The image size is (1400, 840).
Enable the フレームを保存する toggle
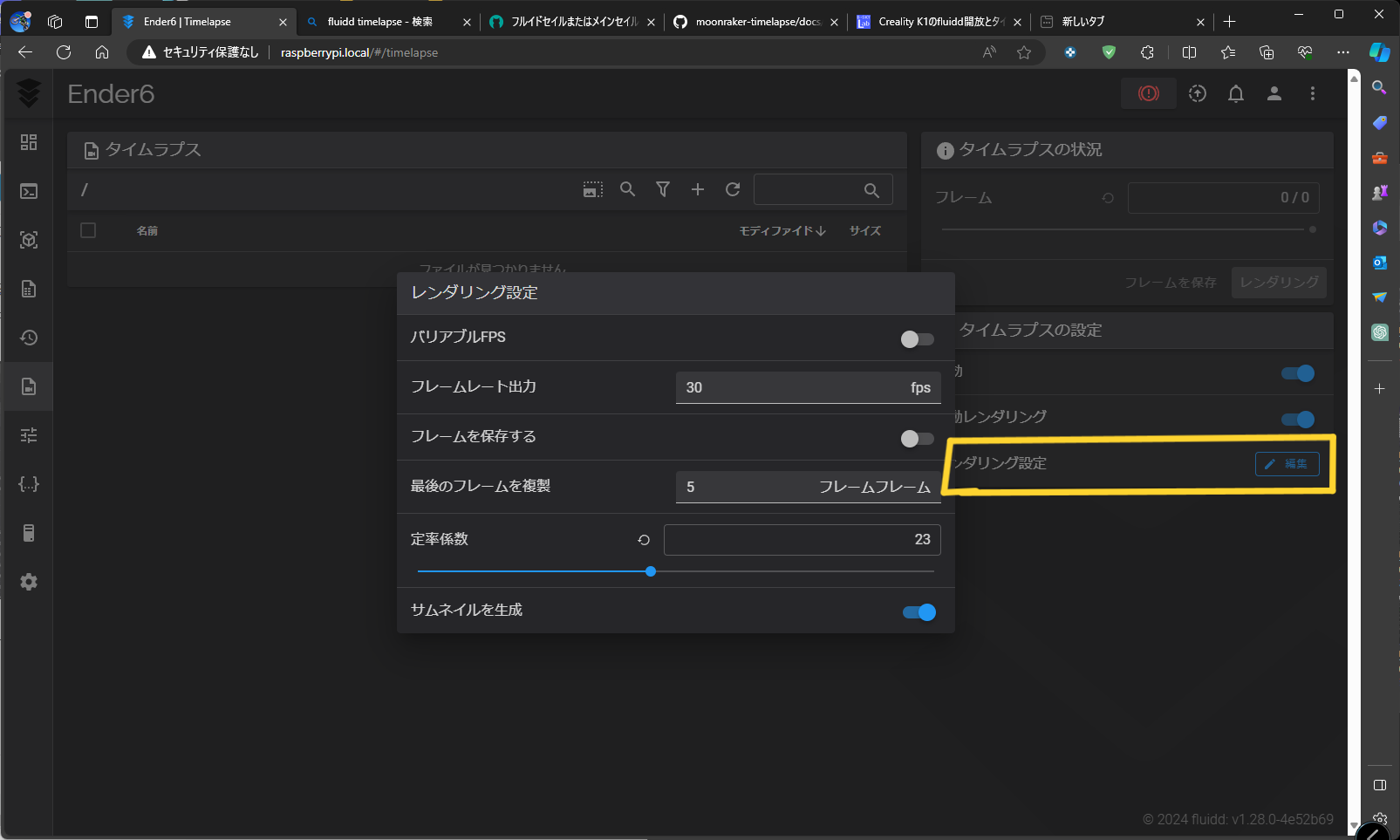click(x=917, y=439)
